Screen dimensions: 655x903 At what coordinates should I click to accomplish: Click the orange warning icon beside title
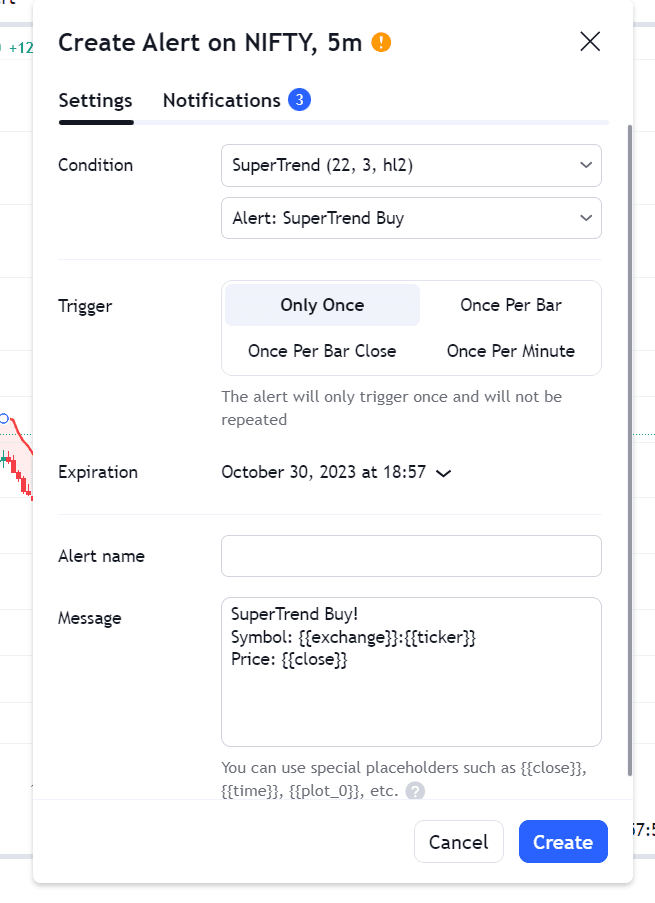pyautogui.click(x=381, y=42)
